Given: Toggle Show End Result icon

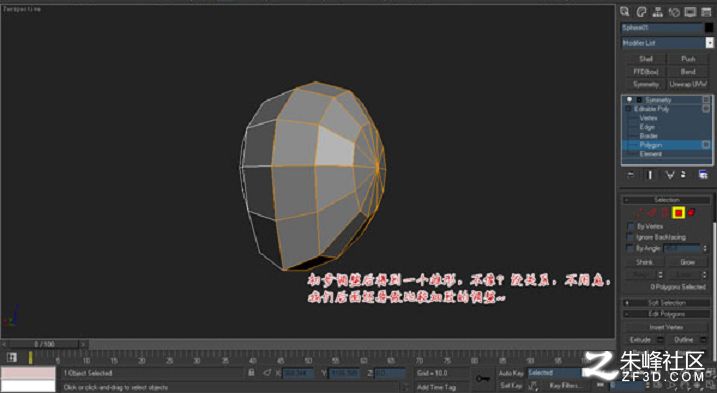Looking at the screenshot, I should [x=650, y=175].
